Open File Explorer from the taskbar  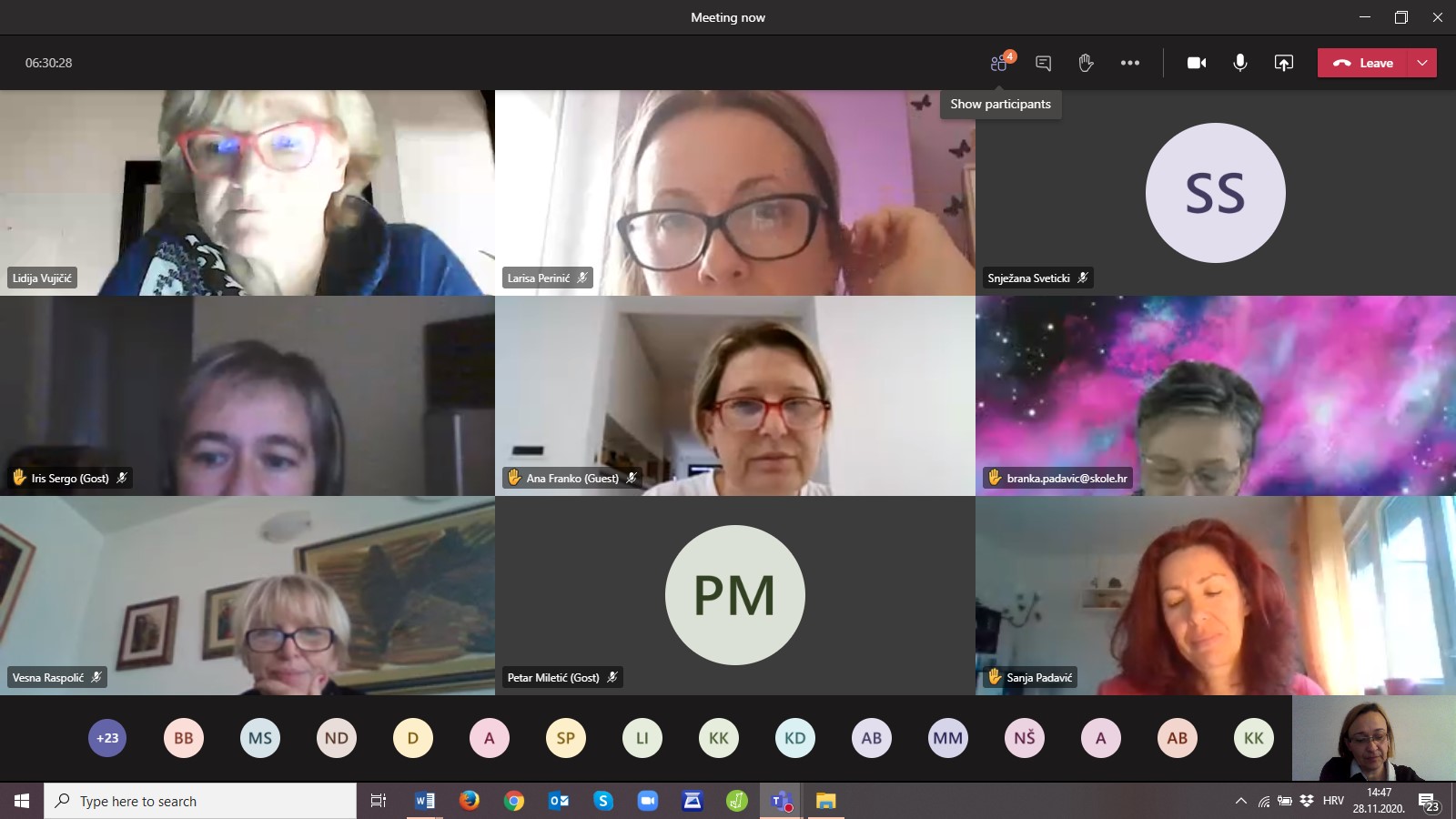(826, 801)
